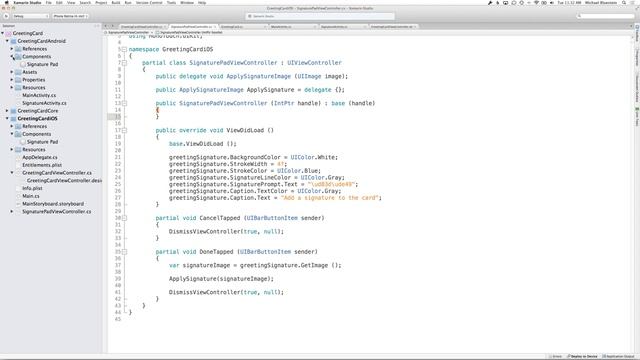This screenshot has width=640, height=360.
Task: Click the volume icon in menu bar
Action: 551,2
